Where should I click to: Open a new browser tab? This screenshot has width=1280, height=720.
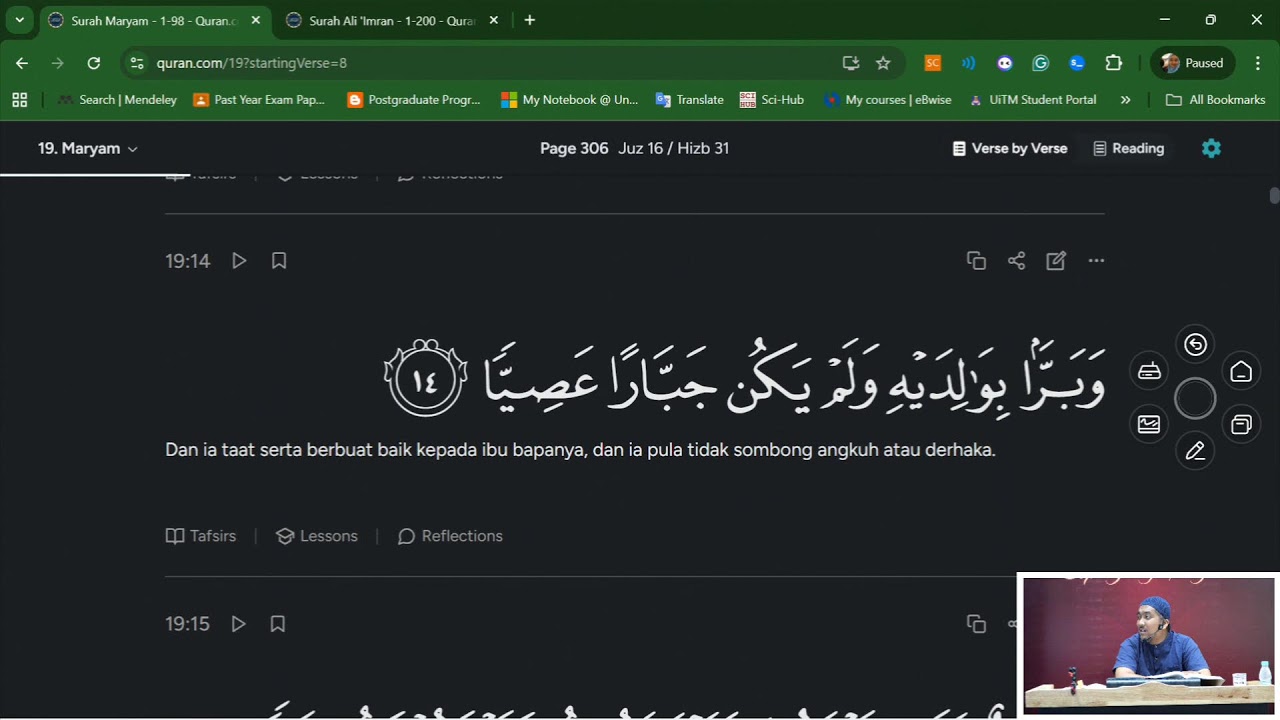coord(529,20)
